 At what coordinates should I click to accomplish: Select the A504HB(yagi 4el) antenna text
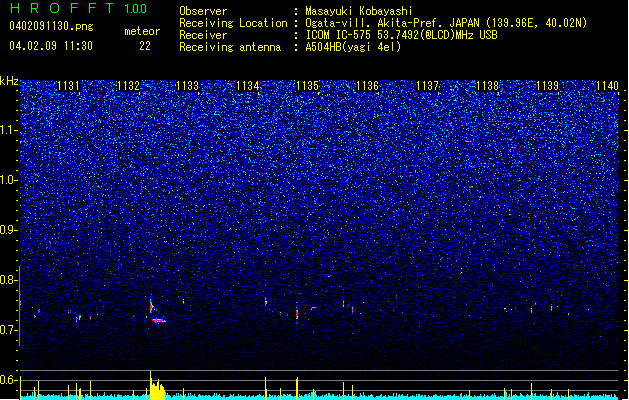353,47
